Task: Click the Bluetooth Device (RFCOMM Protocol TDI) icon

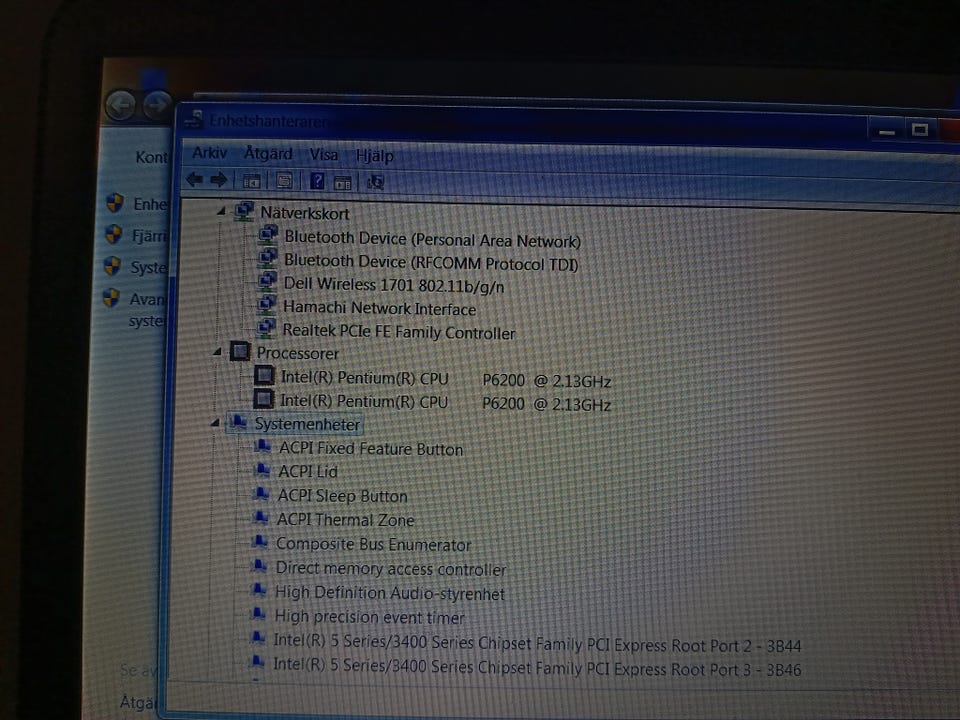Action: (x=268, y=258)
